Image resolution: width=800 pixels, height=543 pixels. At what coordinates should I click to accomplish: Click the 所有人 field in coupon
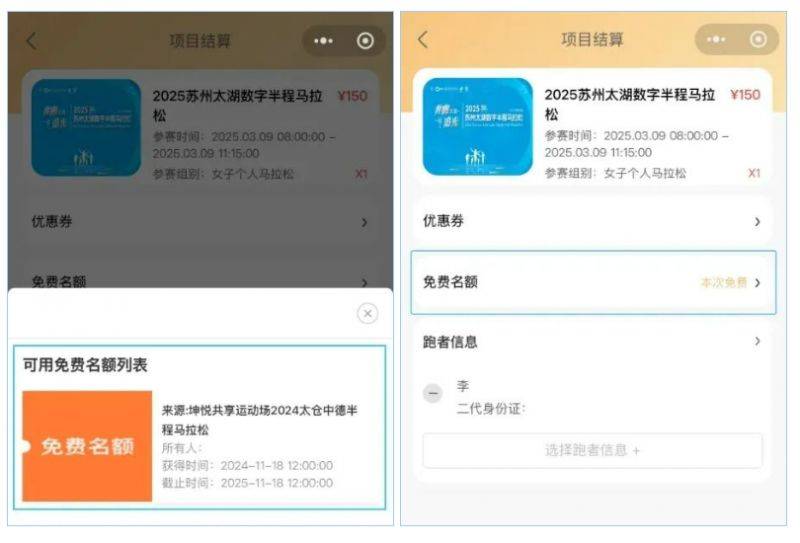click(182, 448)
